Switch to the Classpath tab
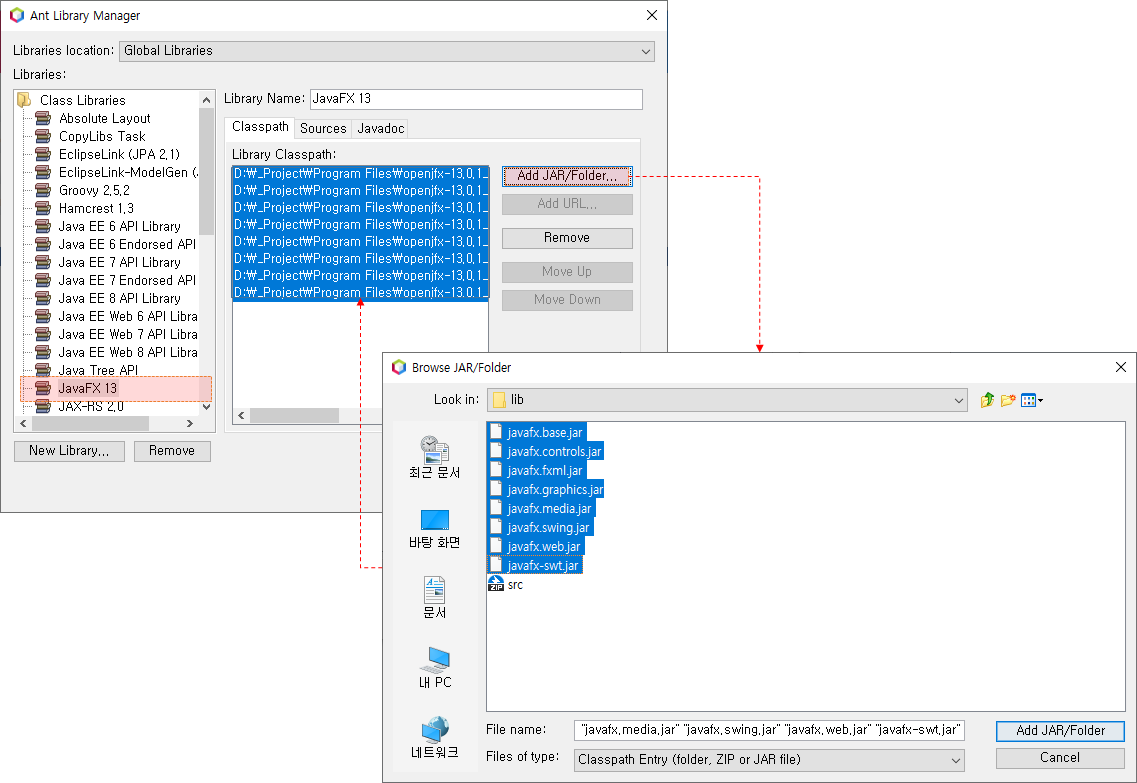This screenshot has height=783, width=1137. click(260, 127)
